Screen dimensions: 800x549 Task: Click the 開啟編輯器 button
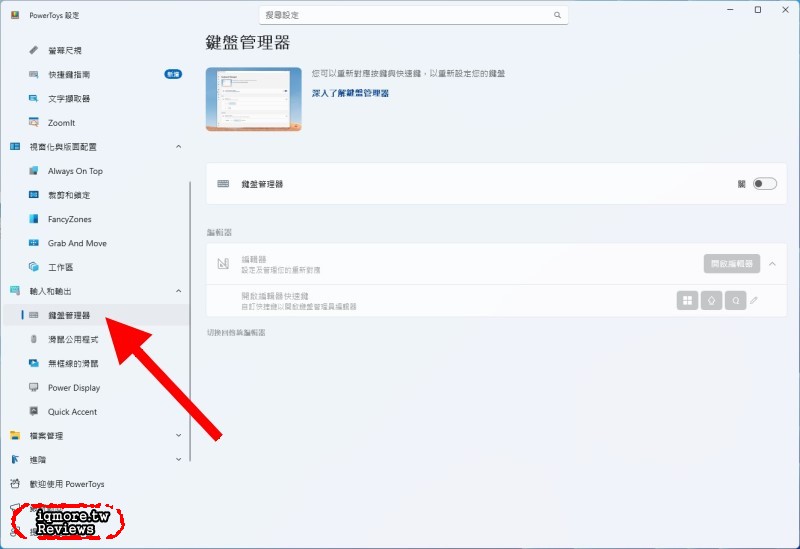pos(732,264)
